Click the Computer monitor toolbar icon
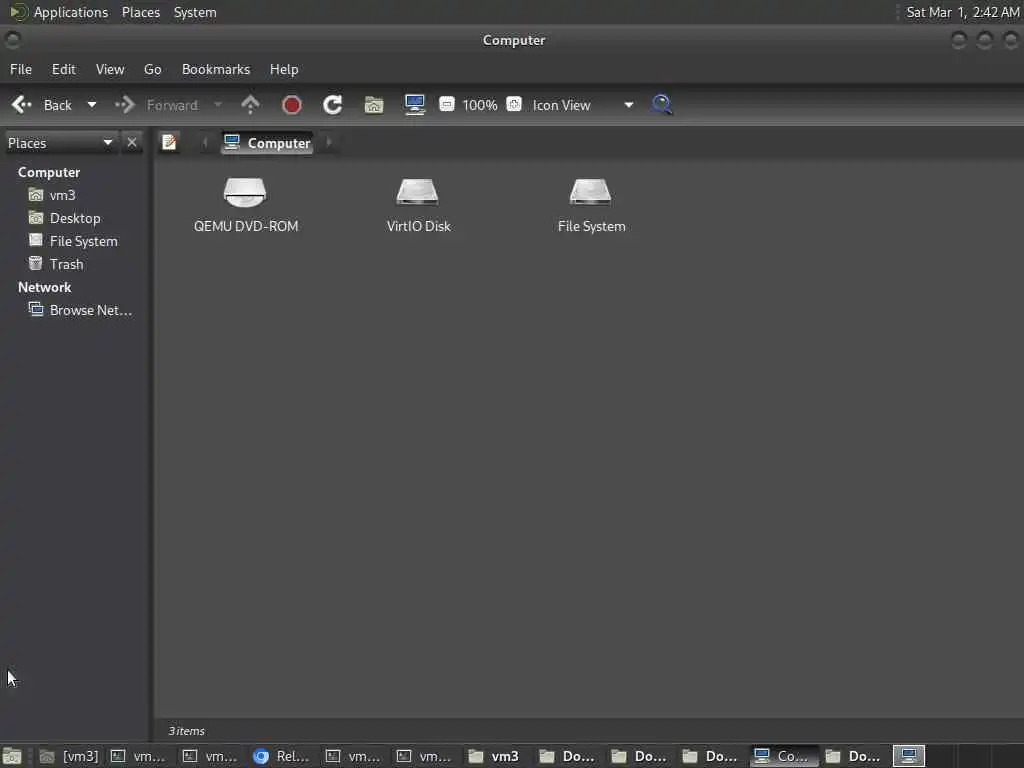The image size is (1024, 768). [415, 104]
